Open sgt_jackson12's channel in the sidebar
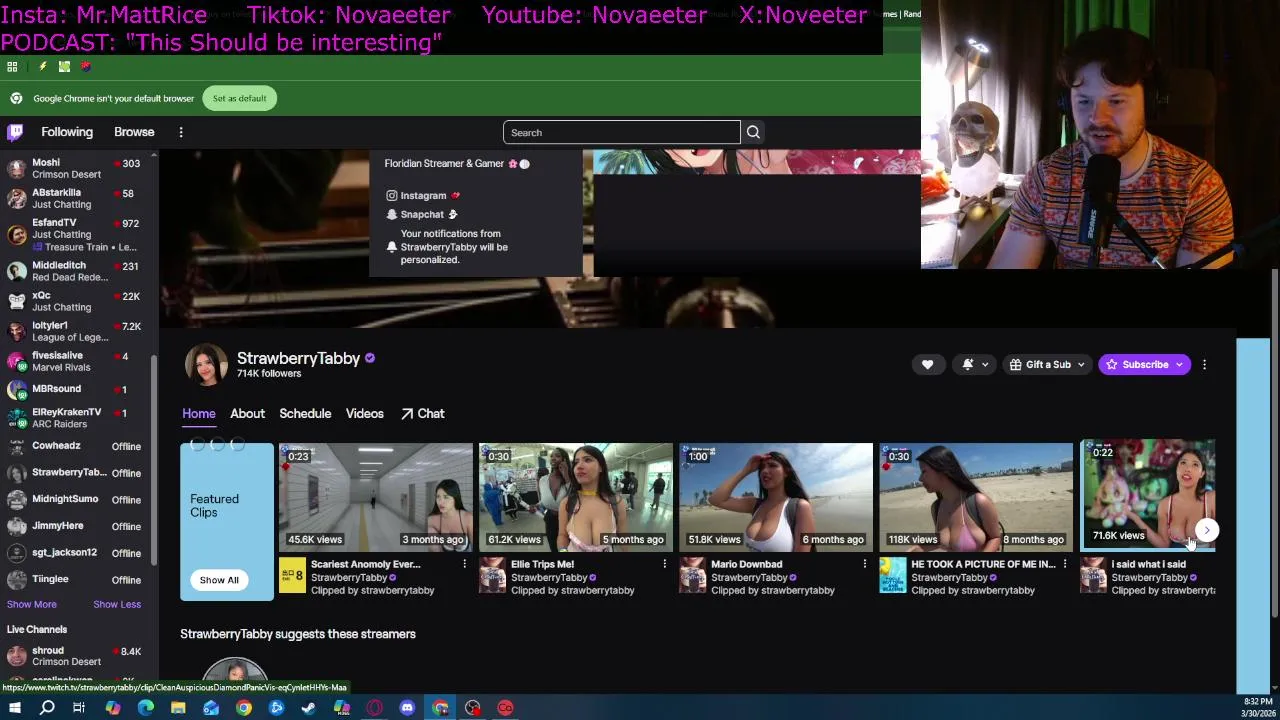This screenshot has width=1280, height=720. coord(78,553)
